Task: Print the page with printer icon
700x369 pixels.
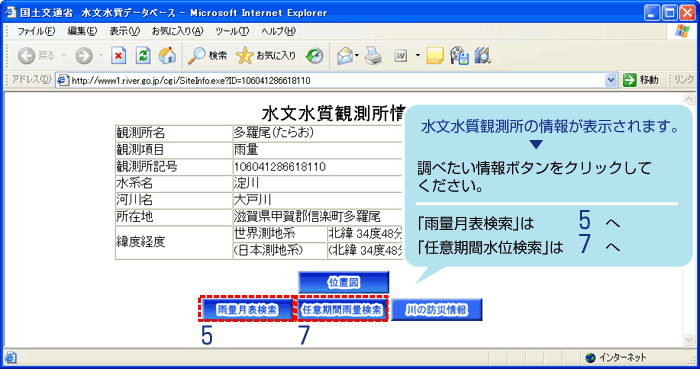Action: pos(373,56)
